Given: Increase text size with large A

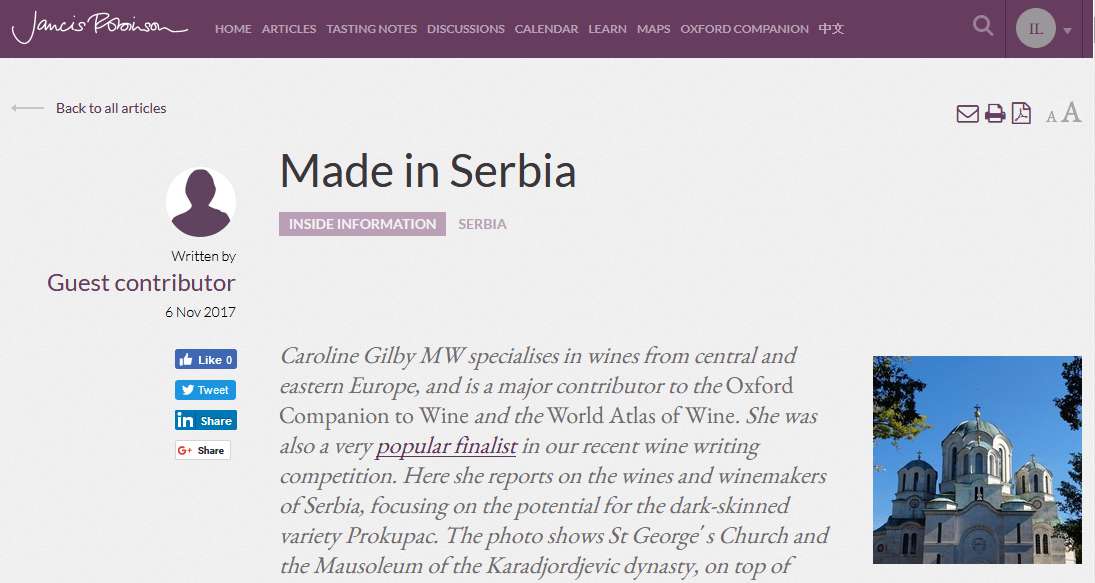Looking at the screenshot, I should [1071, 113].
